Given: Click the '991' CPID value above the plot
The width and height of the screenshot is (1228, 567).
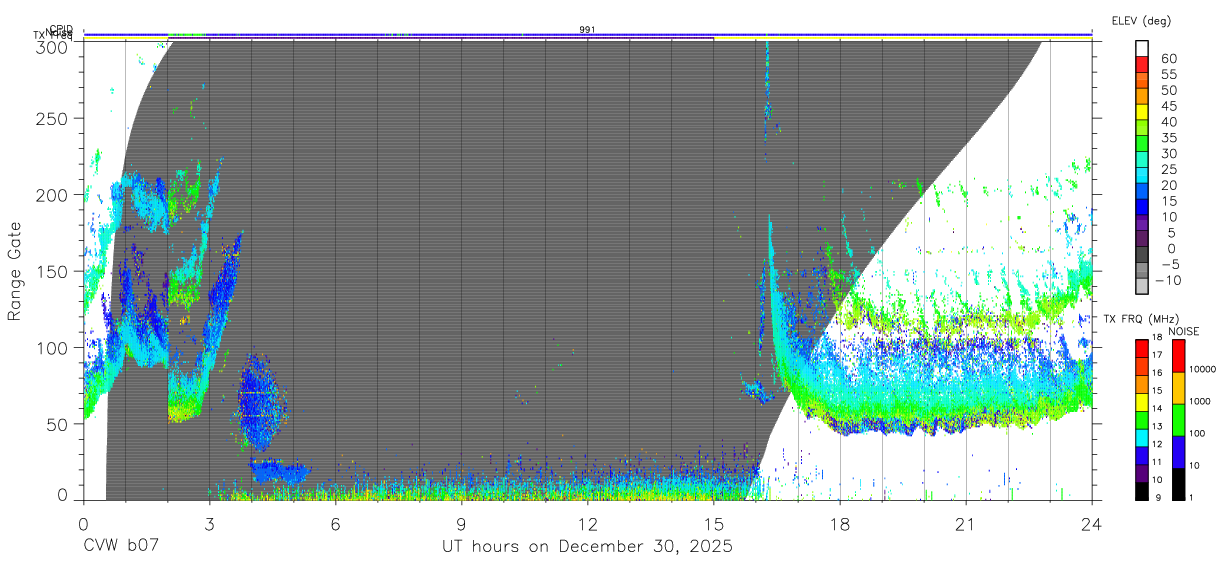Looking at the screenshot, I should [588, 30].
